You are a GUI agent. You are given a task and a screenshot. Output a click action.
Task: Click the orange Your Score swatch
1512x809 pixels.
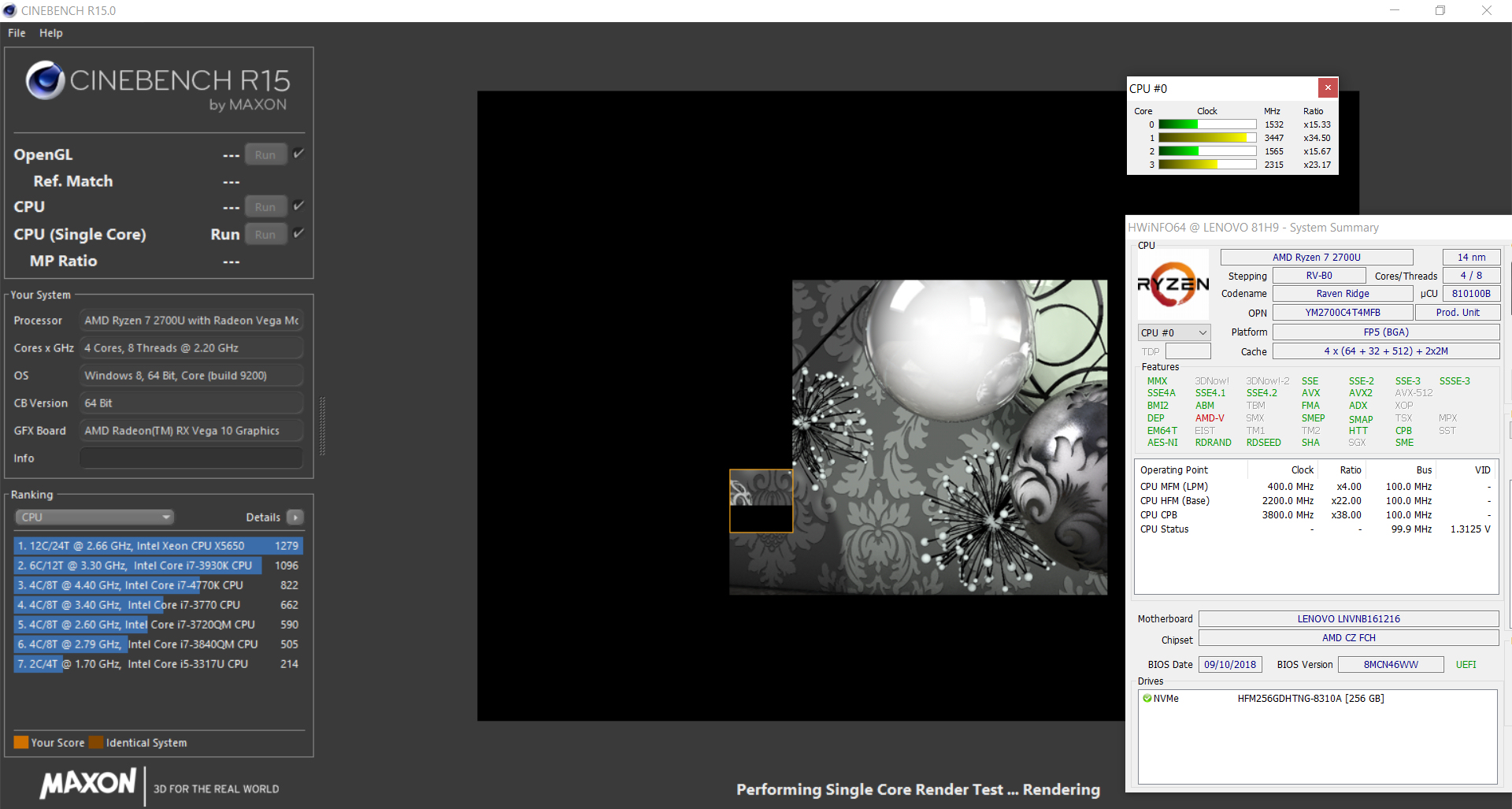[21, 742]
